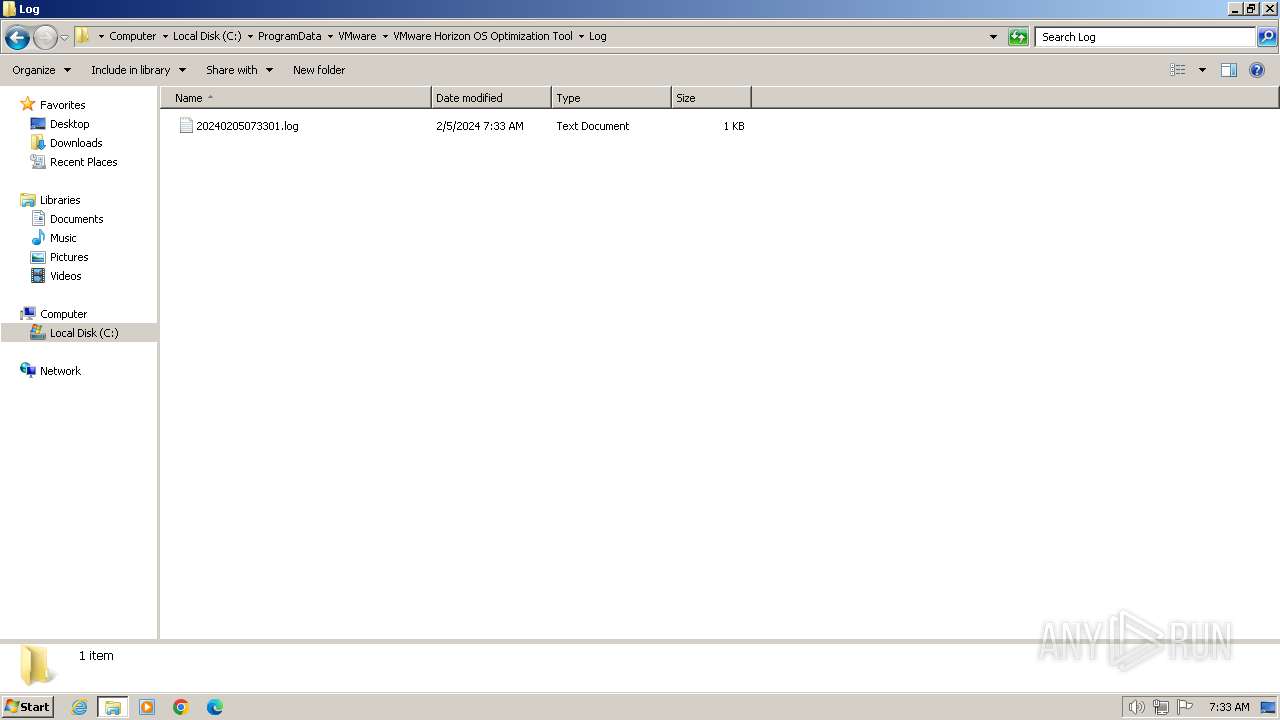Click Local Disk (C:) in breadcrumb

[207, 36]
